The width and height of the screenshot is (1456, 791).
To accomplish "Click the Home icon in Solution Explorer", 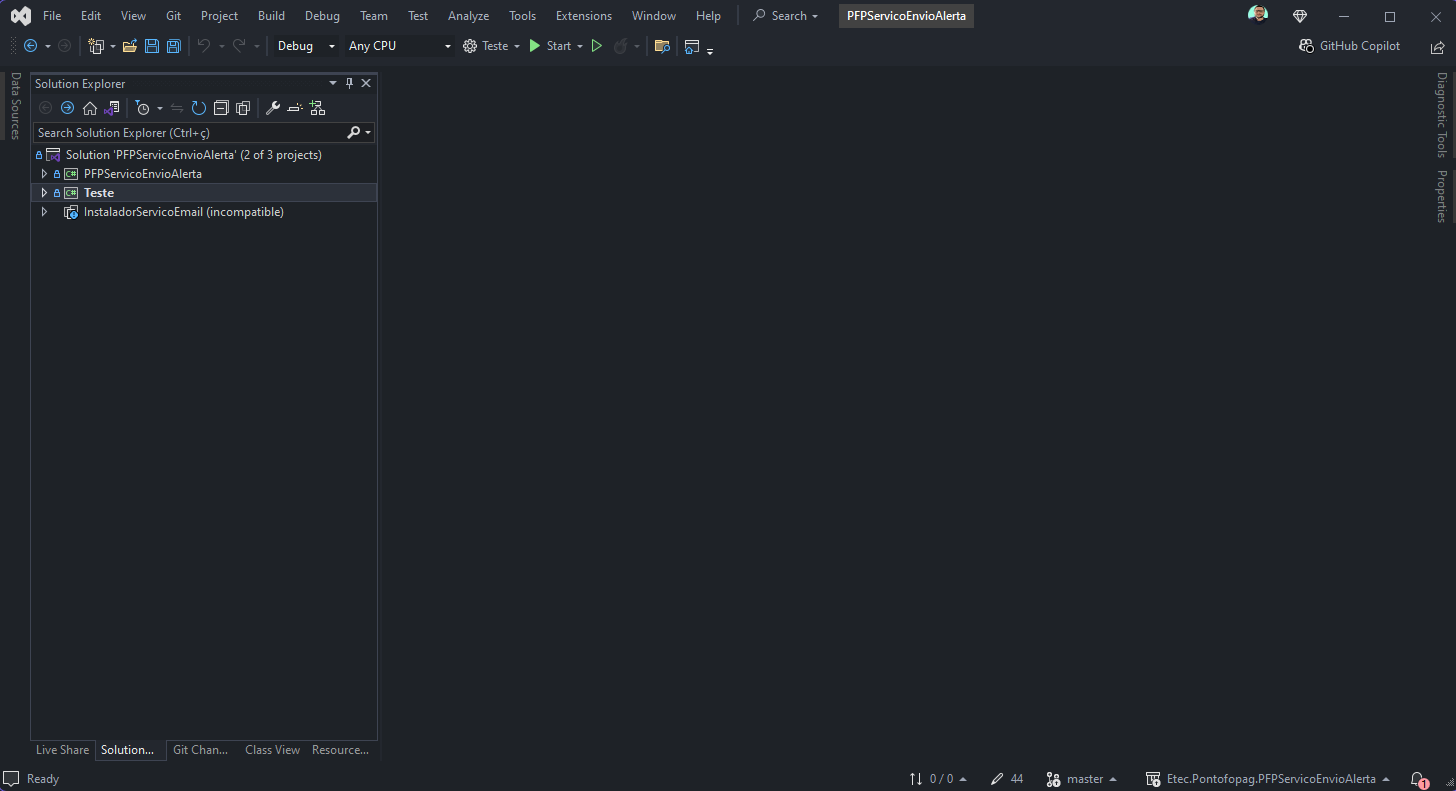I will 90,108.
